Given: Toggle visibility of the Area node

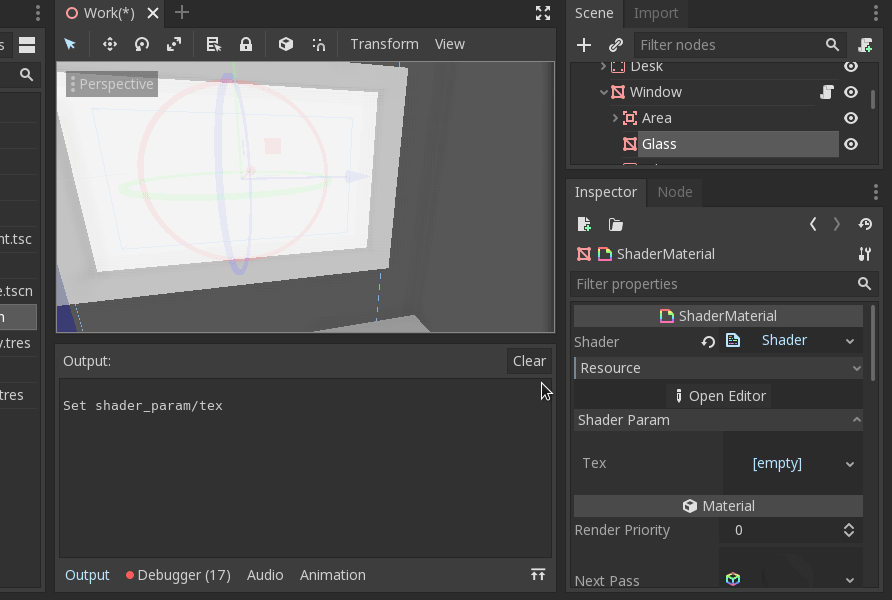Looking at the screenshot, I should pos(851,118).
